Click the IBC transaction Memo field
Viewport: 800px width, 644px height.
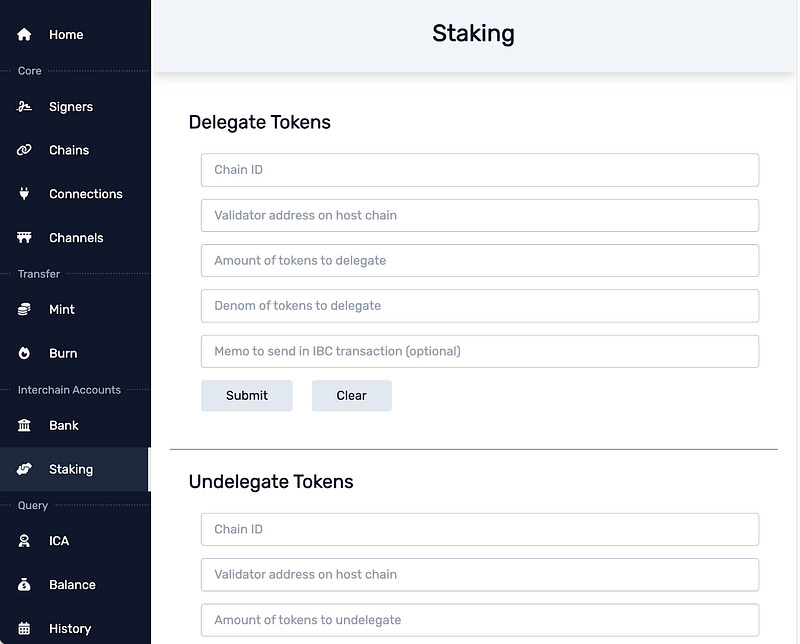[x=480, y=351]
